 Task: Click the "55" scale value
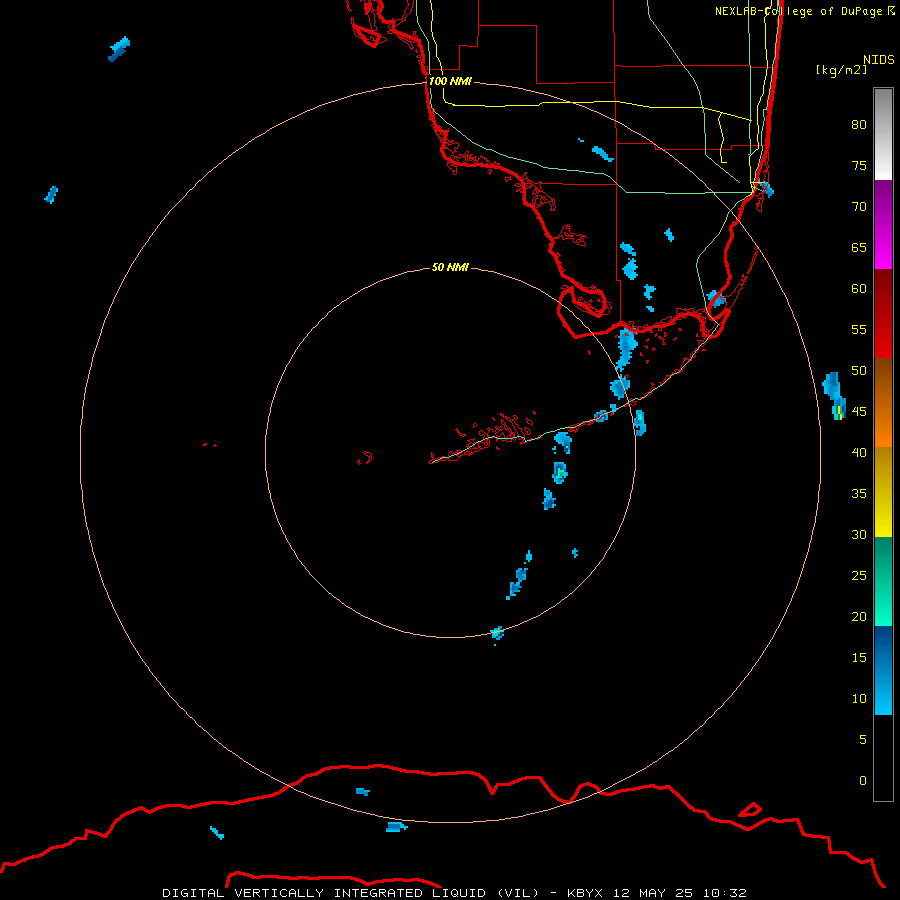(859, 330)
